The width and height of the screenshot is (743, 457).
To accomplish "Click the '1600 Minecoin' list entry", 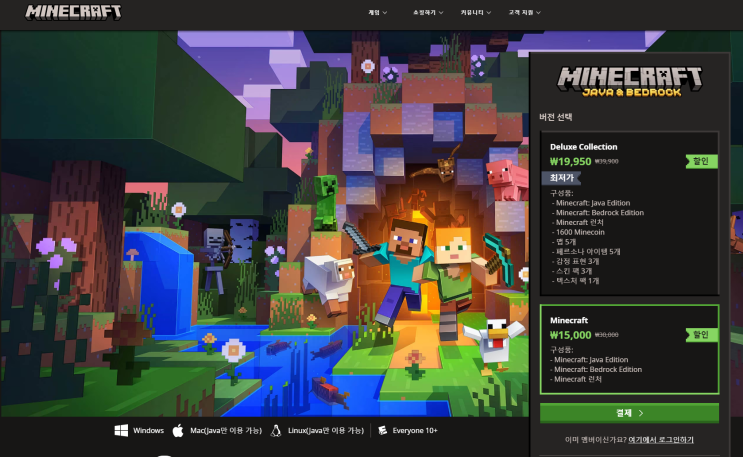I will point(580,232).
